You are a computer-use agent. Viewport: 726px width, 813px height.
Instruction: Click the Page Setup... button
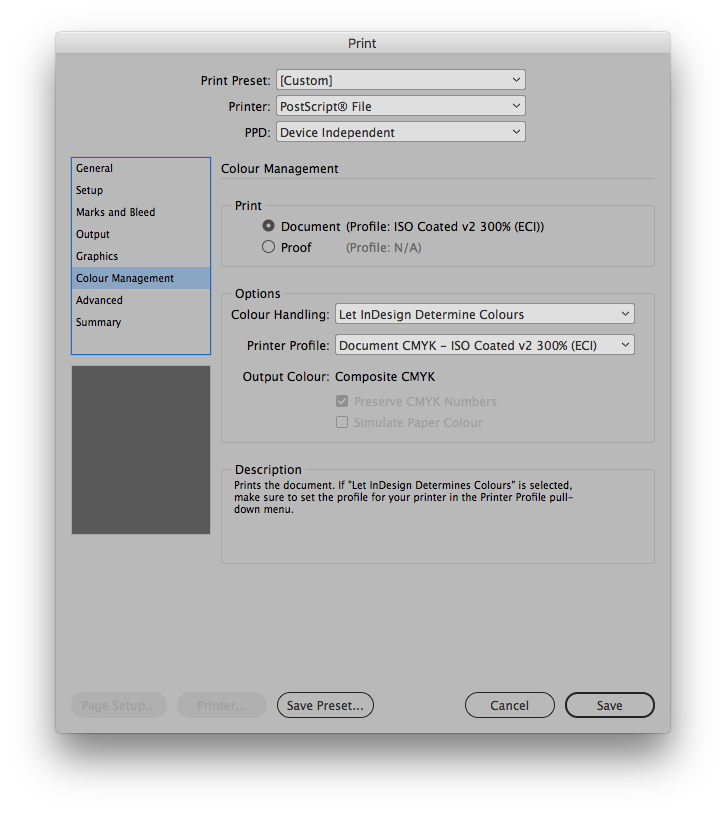click(119, 705)
